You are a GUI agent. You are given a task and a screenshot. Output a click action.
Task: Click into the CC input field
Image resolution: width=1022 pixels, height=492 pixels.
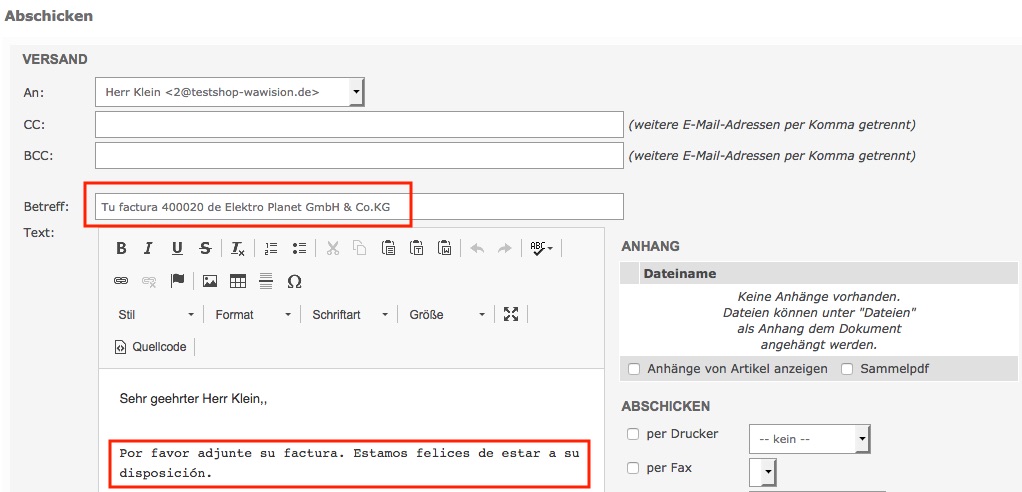coord(359,124)
